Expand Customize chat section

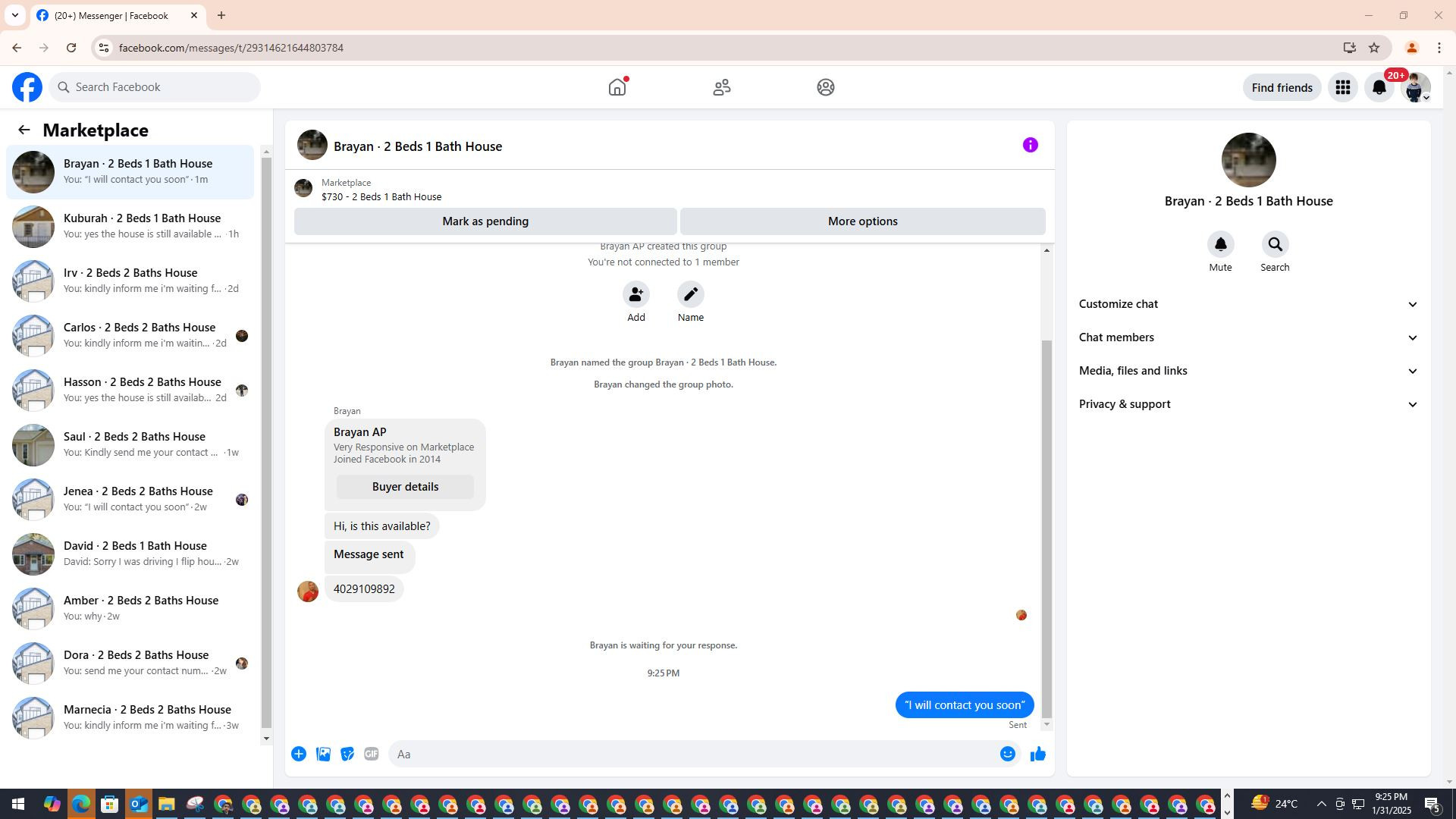1249,304
